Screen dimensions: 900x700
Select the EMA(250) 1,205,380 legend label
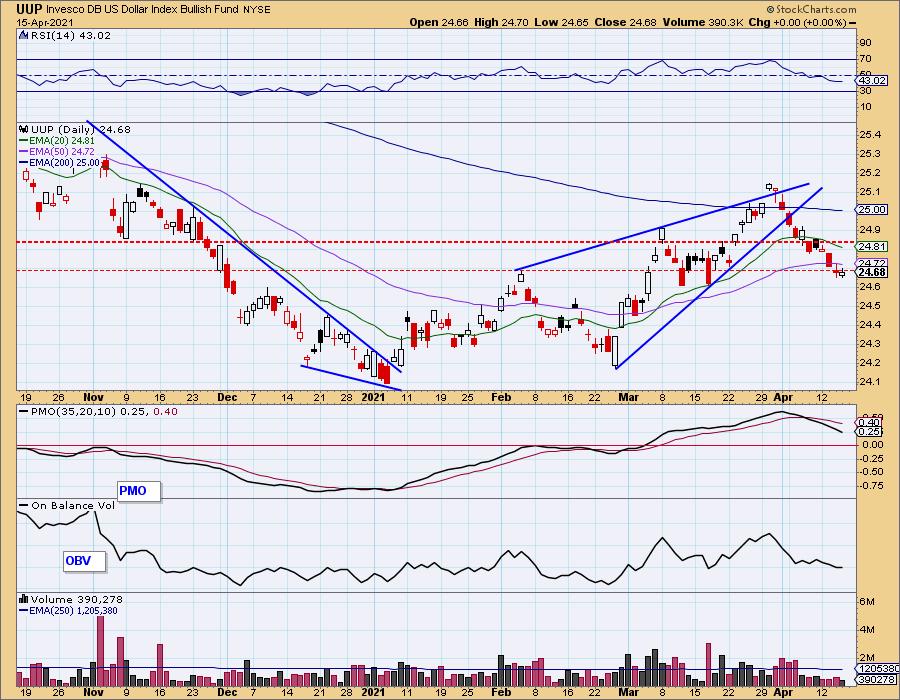(x=73, y=611)
